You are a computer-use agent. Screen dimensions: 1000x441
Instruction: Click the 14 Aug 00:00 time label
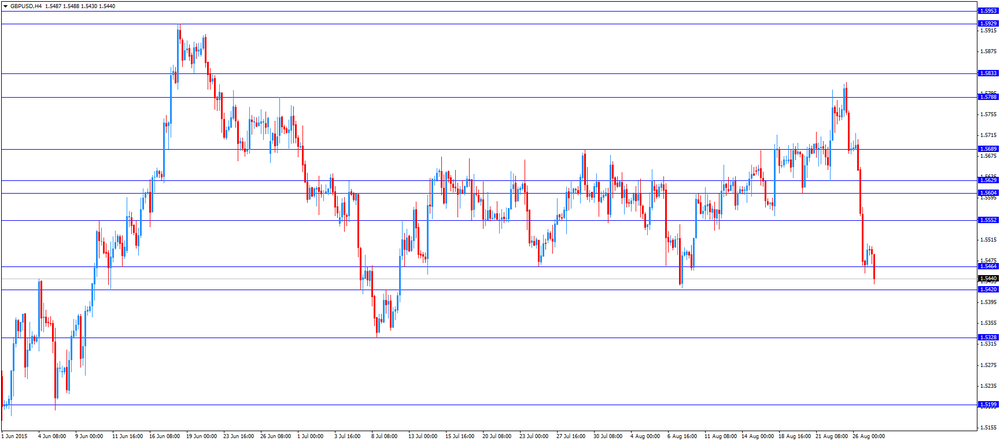(x=756, y=437)
